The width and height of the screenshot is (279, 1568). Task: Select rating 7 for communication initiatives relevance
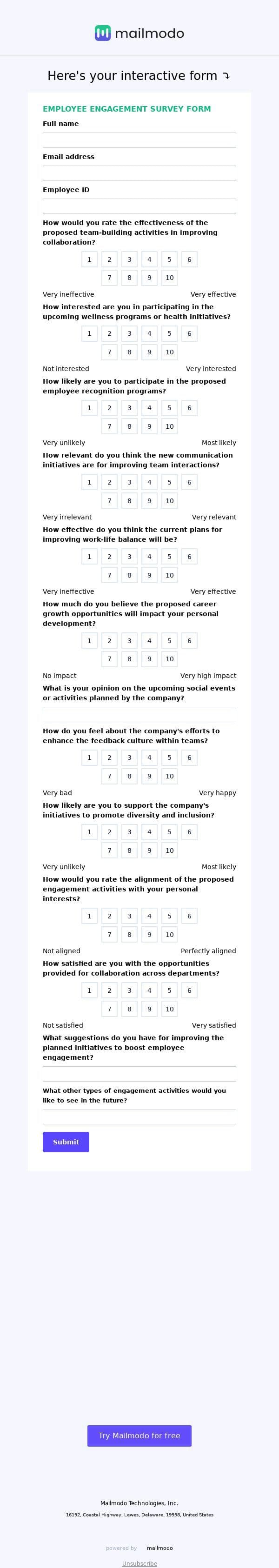click(109, 500)
